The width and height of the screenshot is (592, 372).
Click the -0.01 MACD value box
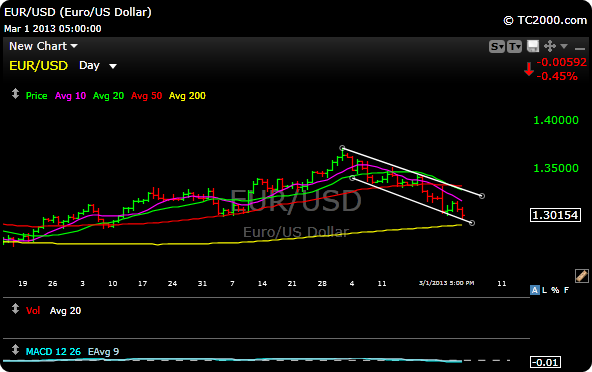pos(546,362)
